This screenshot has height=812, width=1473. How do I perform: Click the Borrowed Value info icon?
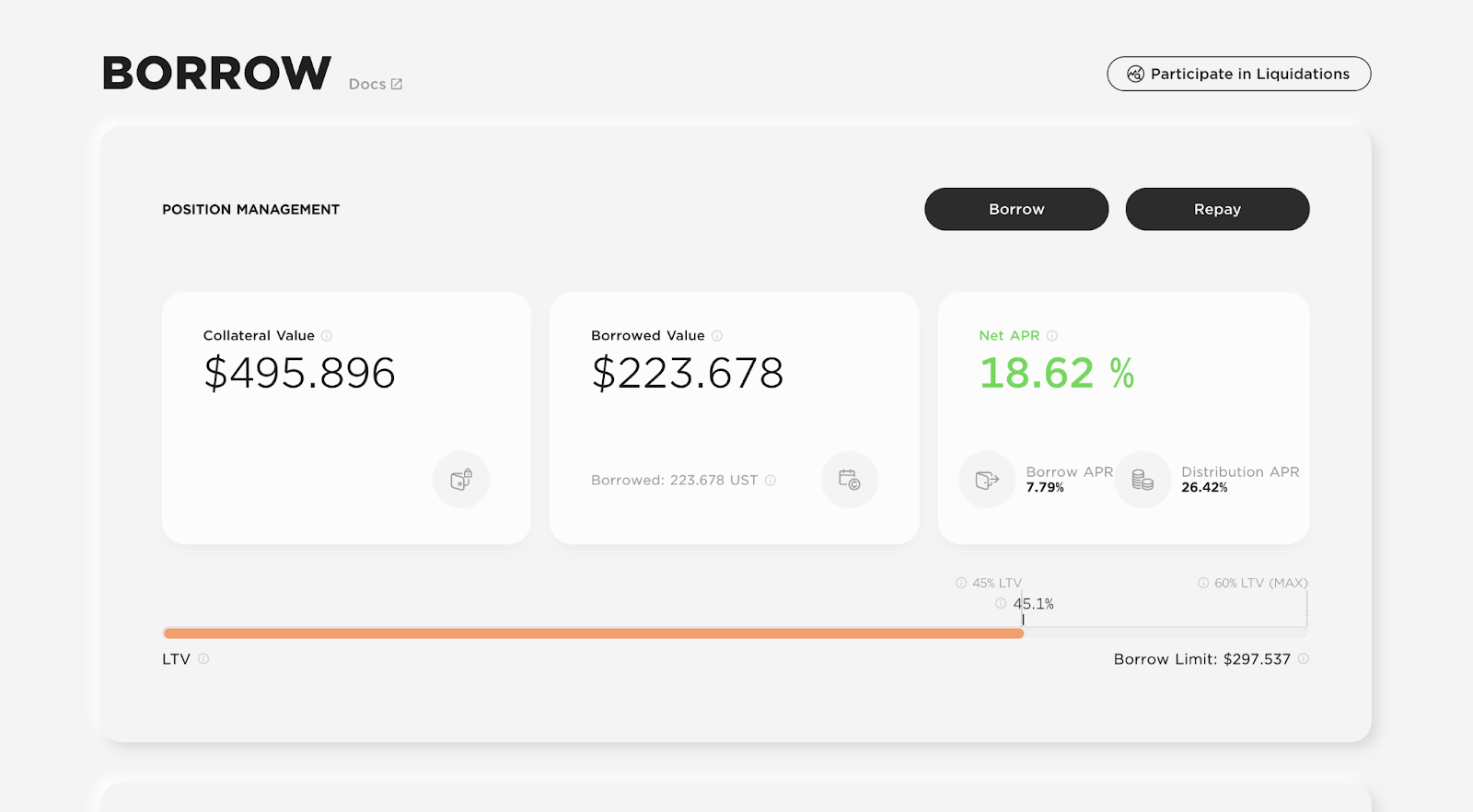pyautogui.click(x=717, y=336)
